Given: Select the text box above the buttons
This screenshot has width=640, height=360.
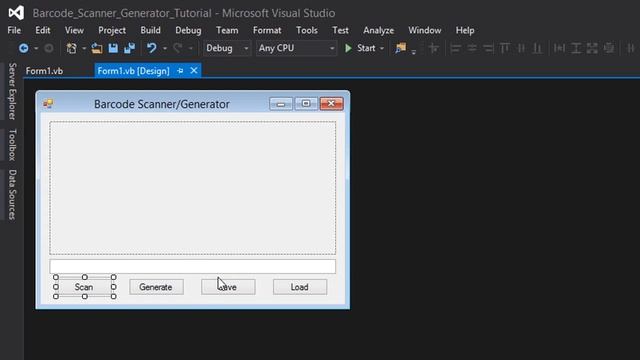Looking at the screenshot, I should click(x=193, y=266).
